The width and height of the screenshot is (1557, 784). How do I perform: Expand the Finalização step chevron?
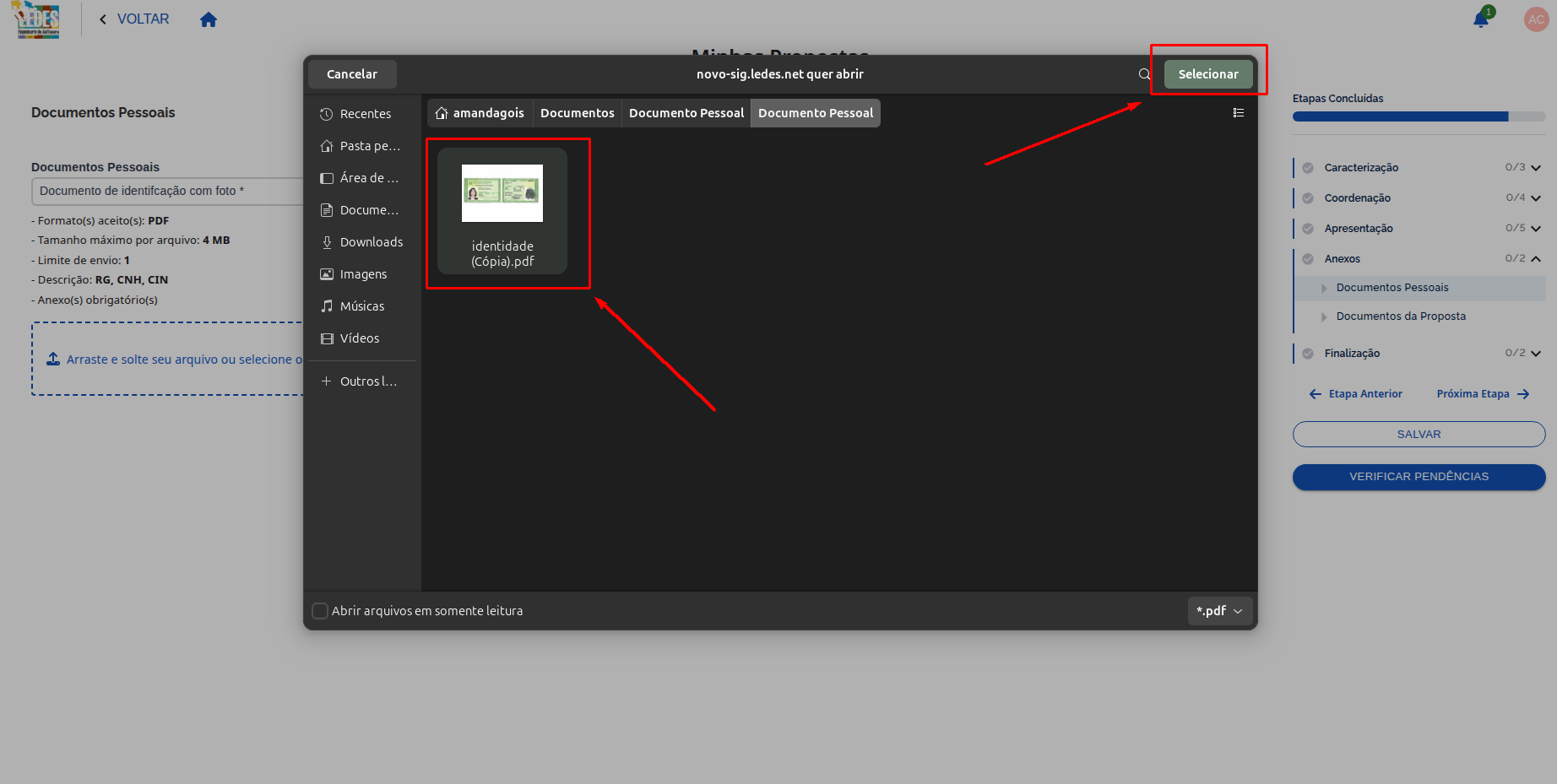(x=1536, y=354)
